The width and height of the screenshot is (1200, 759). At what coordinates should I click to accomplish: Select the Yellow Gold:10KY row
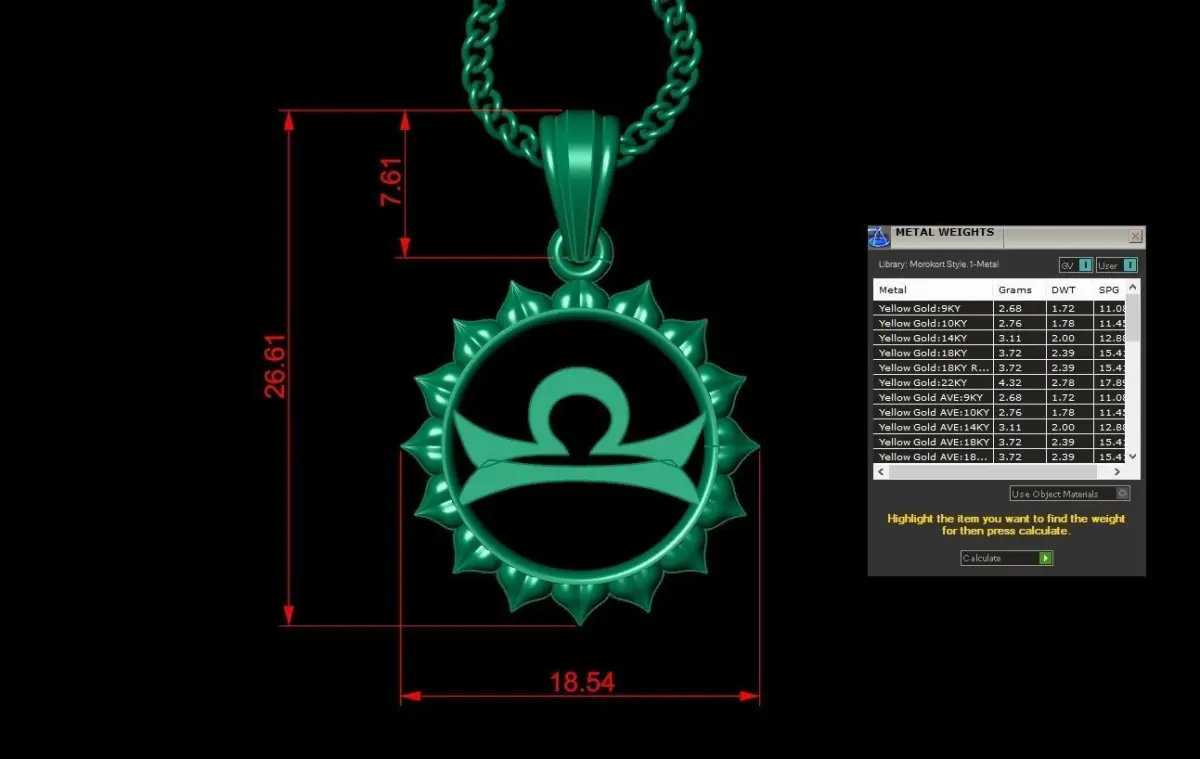coord(1000,323)
